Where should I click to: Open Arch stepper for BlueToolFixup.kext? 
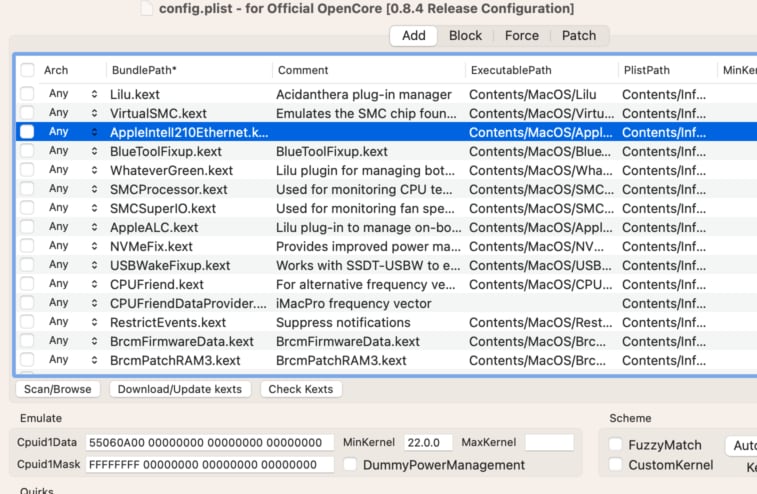pos(94,151)
